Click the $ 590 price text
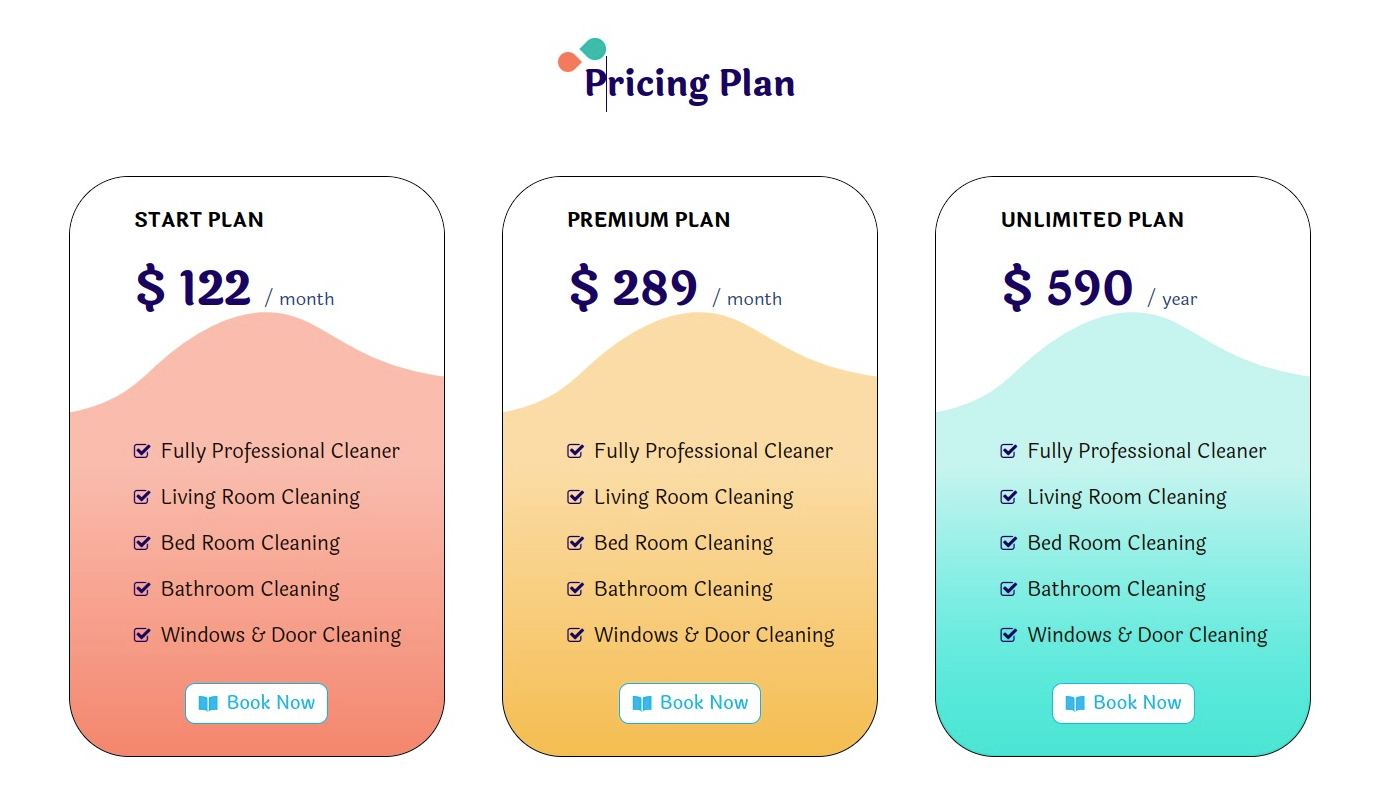Image resolution: width=1385 pixels, height=812 pixels. (x=1068, y=288)
